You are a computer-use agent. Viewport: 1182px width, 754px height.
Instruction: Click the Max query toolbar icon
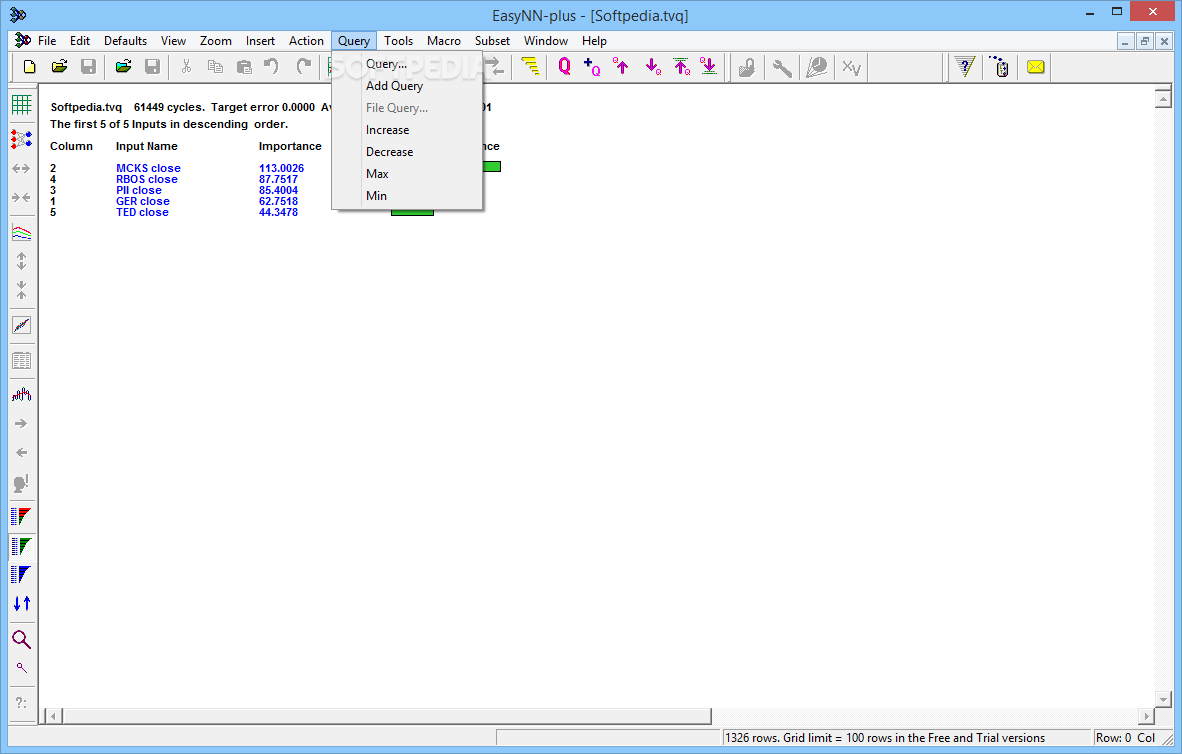[x=681, y=67]
